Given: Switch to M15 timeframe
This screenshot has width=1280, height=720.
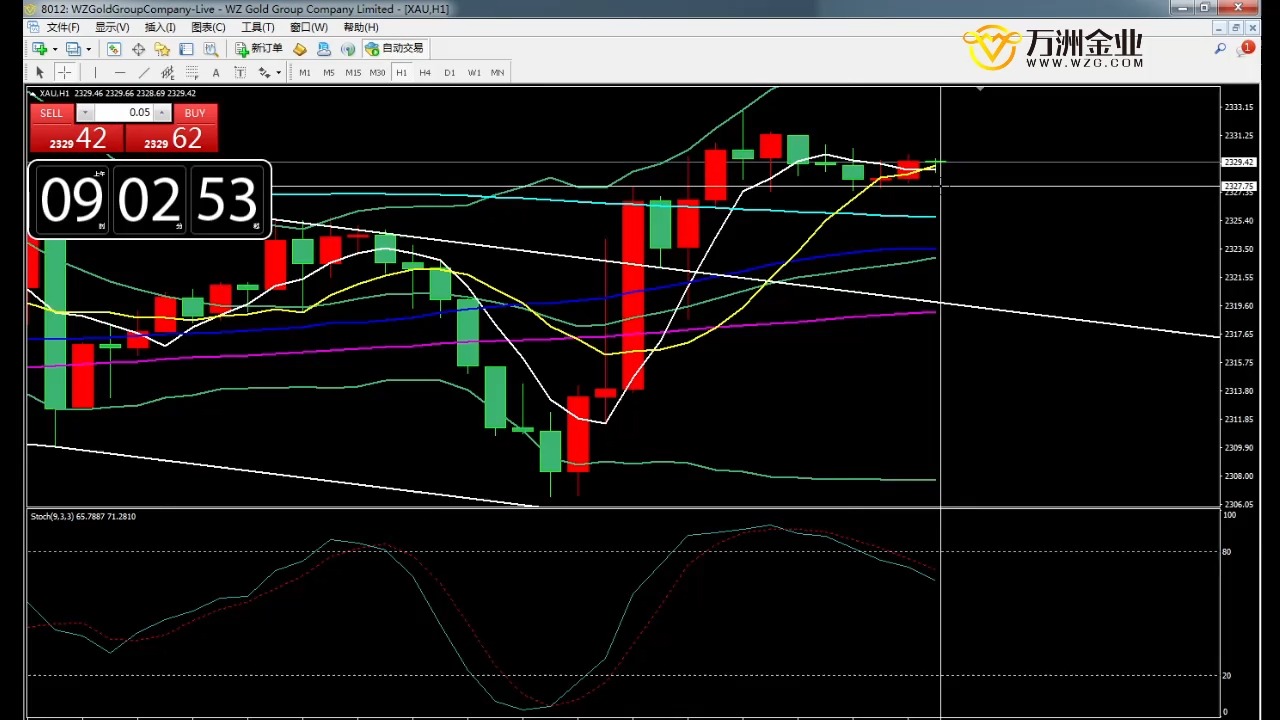Looking at the screenshot, I should (x=353, y=72).
